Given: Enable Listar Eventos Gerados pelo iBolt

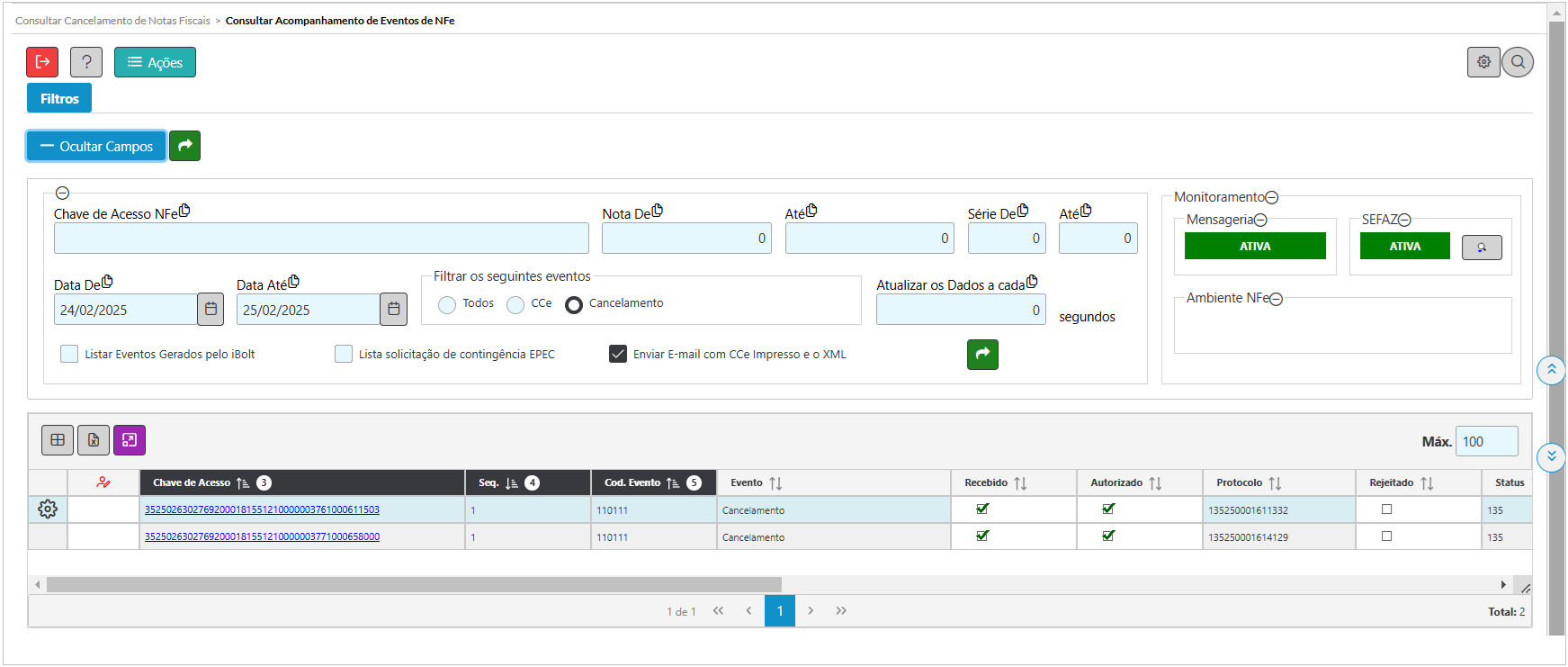Looking at the screenshot, I should (x=69, y=354).
